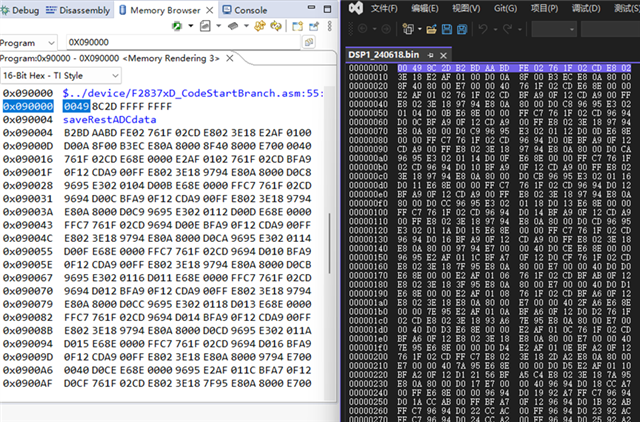Viewport: 640px width, 422px height.
Task: Expand dropdown arrow next to Go to address icon
Action: [190, 26]
